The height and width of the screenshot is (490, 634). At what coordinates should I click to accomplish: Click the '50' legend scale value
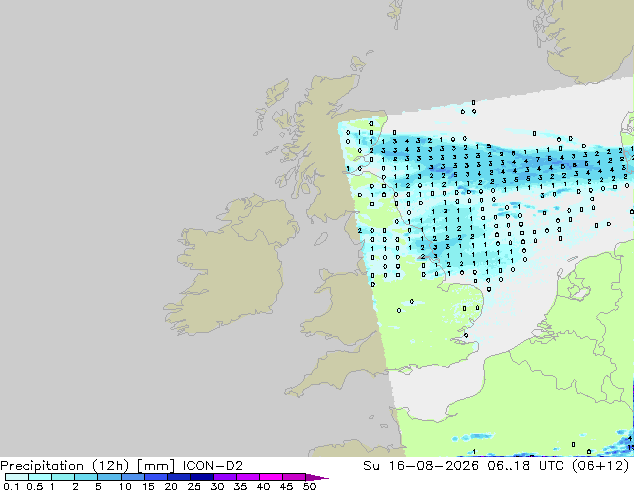click(309, 486)
